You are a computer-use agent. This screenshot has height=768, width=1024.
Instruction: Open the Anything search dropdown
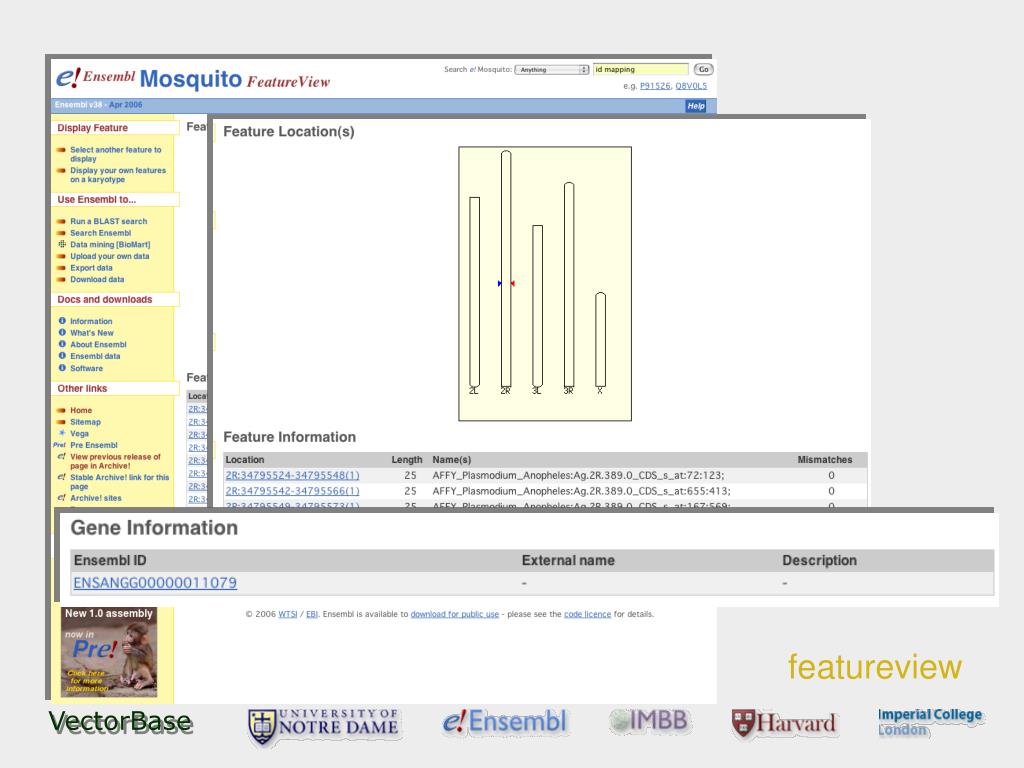(552, 69)
